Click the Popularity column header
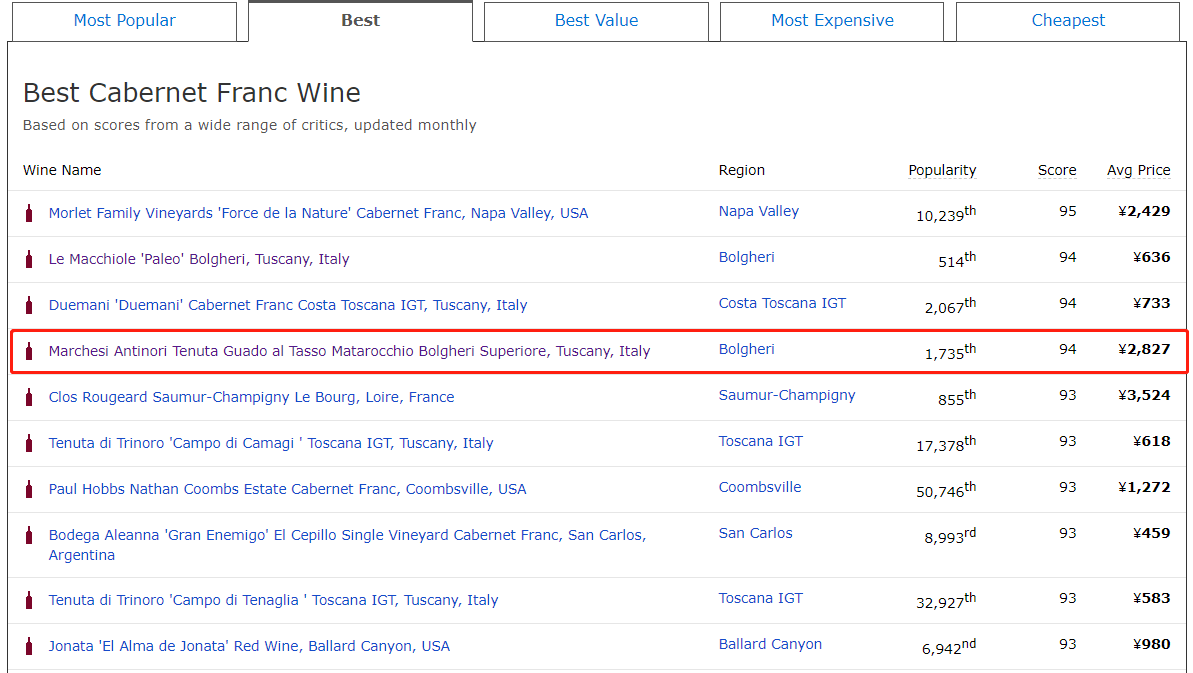The height and width of the screenshot is (673, 1193). [942, 170]
